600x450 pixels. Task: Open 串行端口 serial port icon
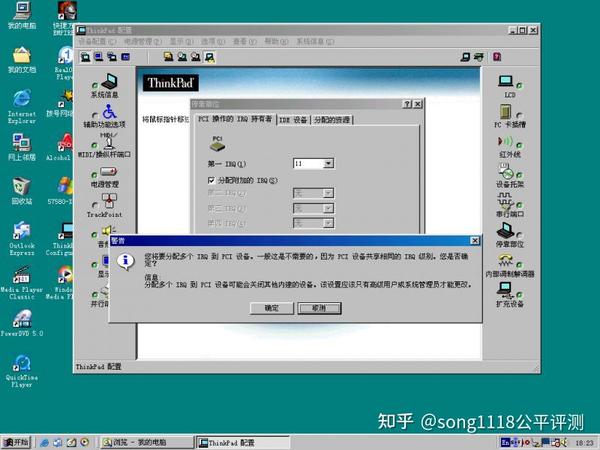[x=505, y=201]
